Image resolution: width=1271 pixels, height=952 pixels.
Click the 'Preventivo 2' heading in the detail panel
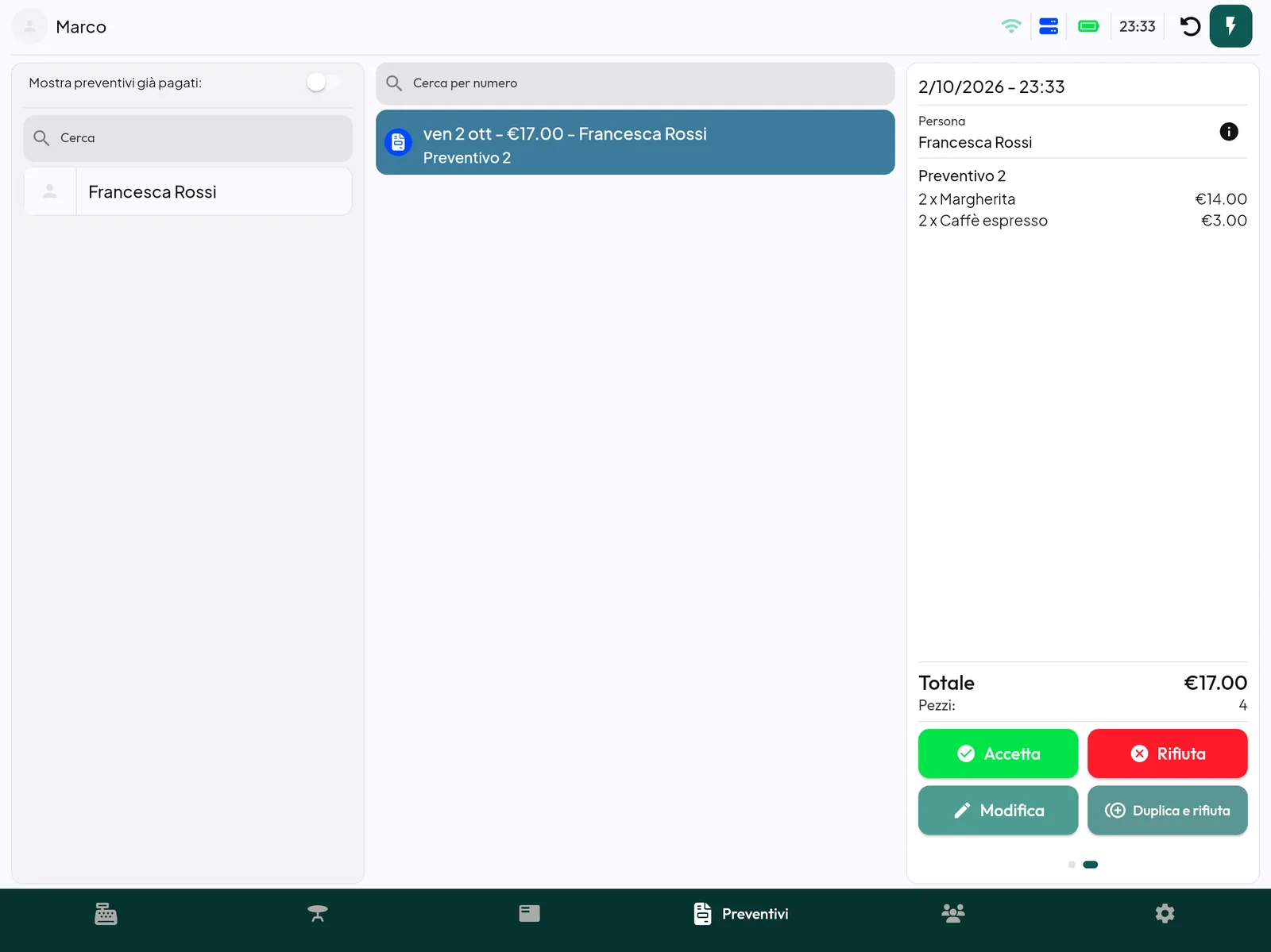[x=962, y=175]
